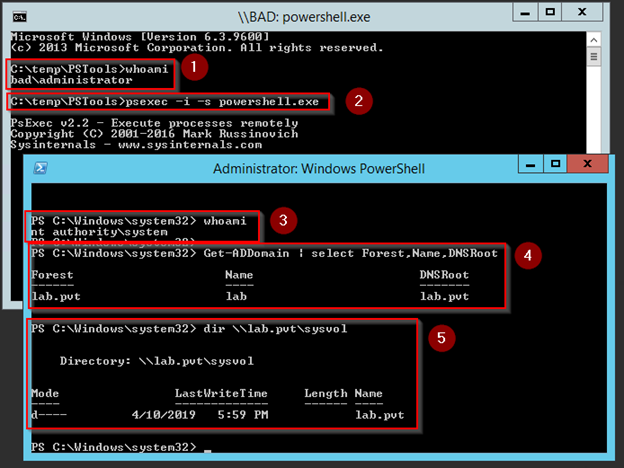Click the 'Forest' column header
Image resolution: width=624 pixels, height=468 pixels.
point(53,275)
